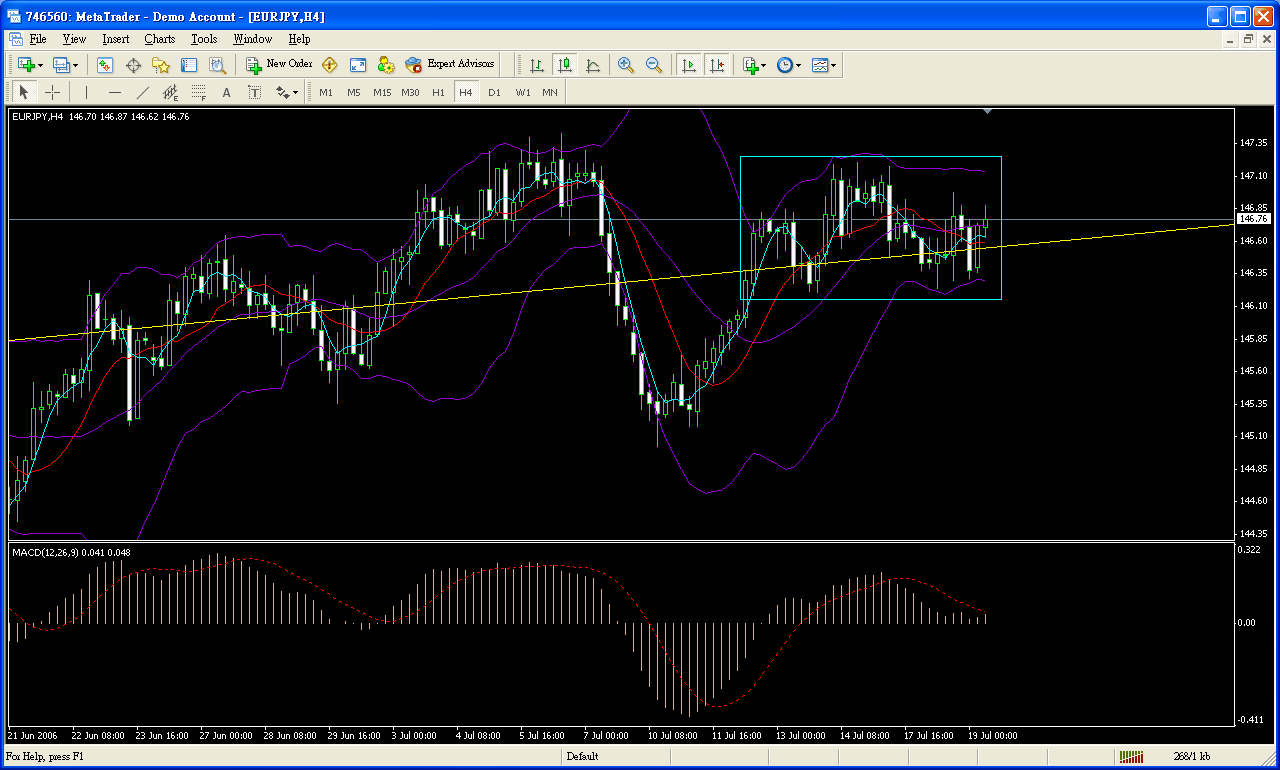The width and height of the screenshot is (1280, 770).
Task: Select the trendline drawing tool
Action: (x=143, y=92)
